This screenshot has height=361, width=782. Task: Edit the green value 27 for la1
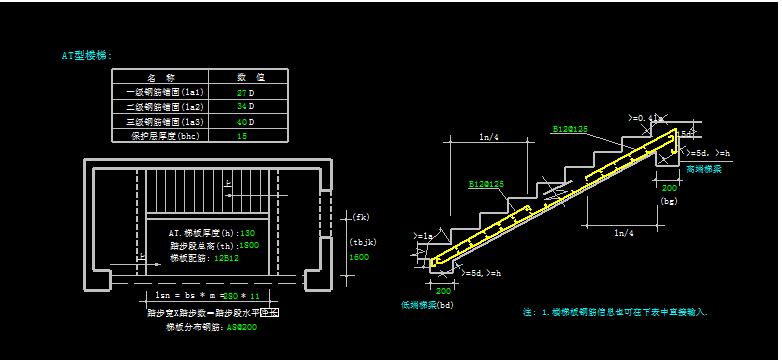point(242,93)
